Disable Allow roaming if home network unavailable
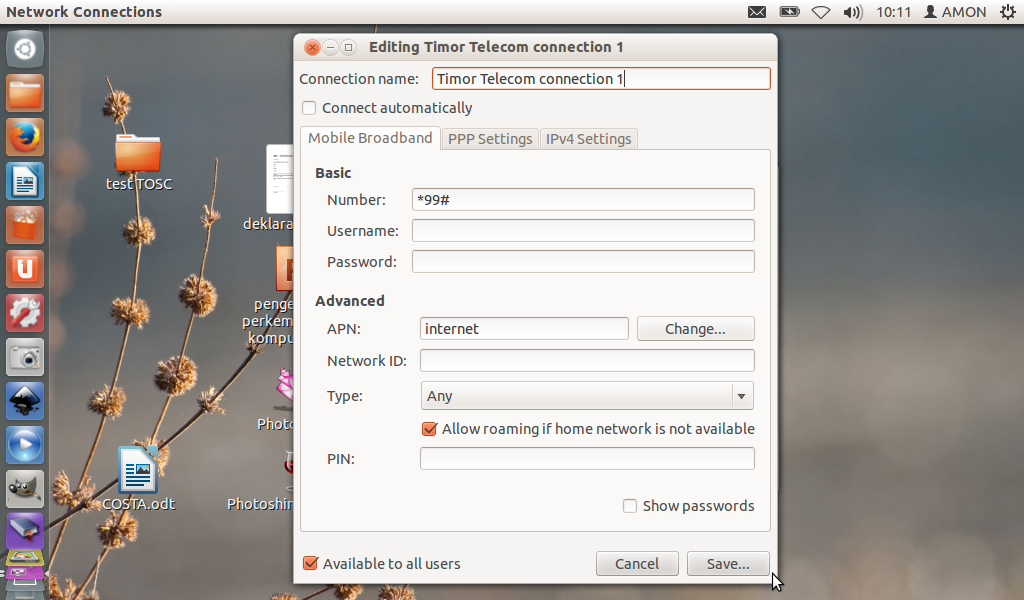This screenshot has height=600, width=1024. pos(430,428)
